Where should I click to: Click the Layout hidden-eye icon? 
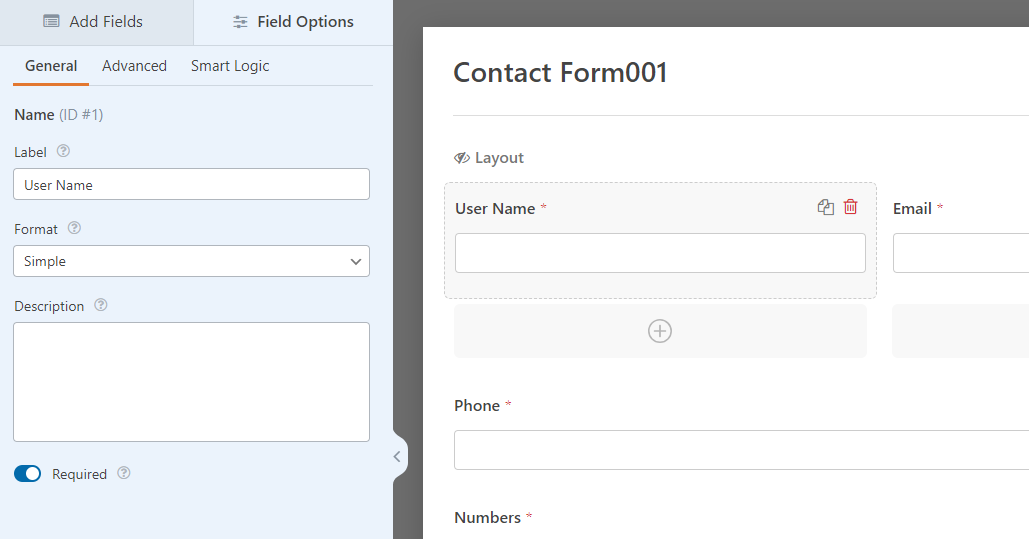coord(462,158)
